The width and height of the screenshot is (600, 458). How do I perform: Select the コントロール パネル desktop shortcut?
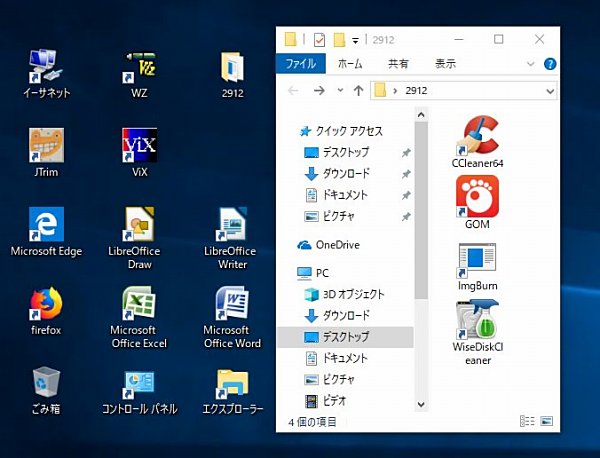[139, 392]
